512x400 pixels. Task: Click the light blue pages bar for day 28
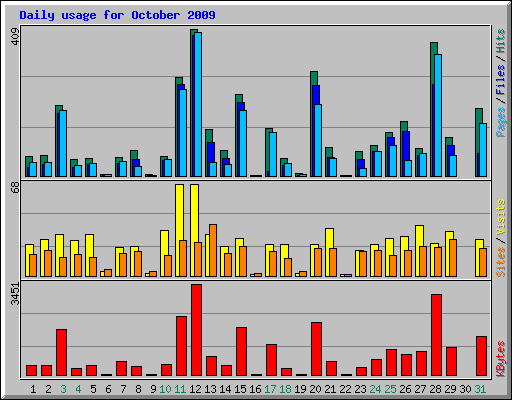pos(438,115)
